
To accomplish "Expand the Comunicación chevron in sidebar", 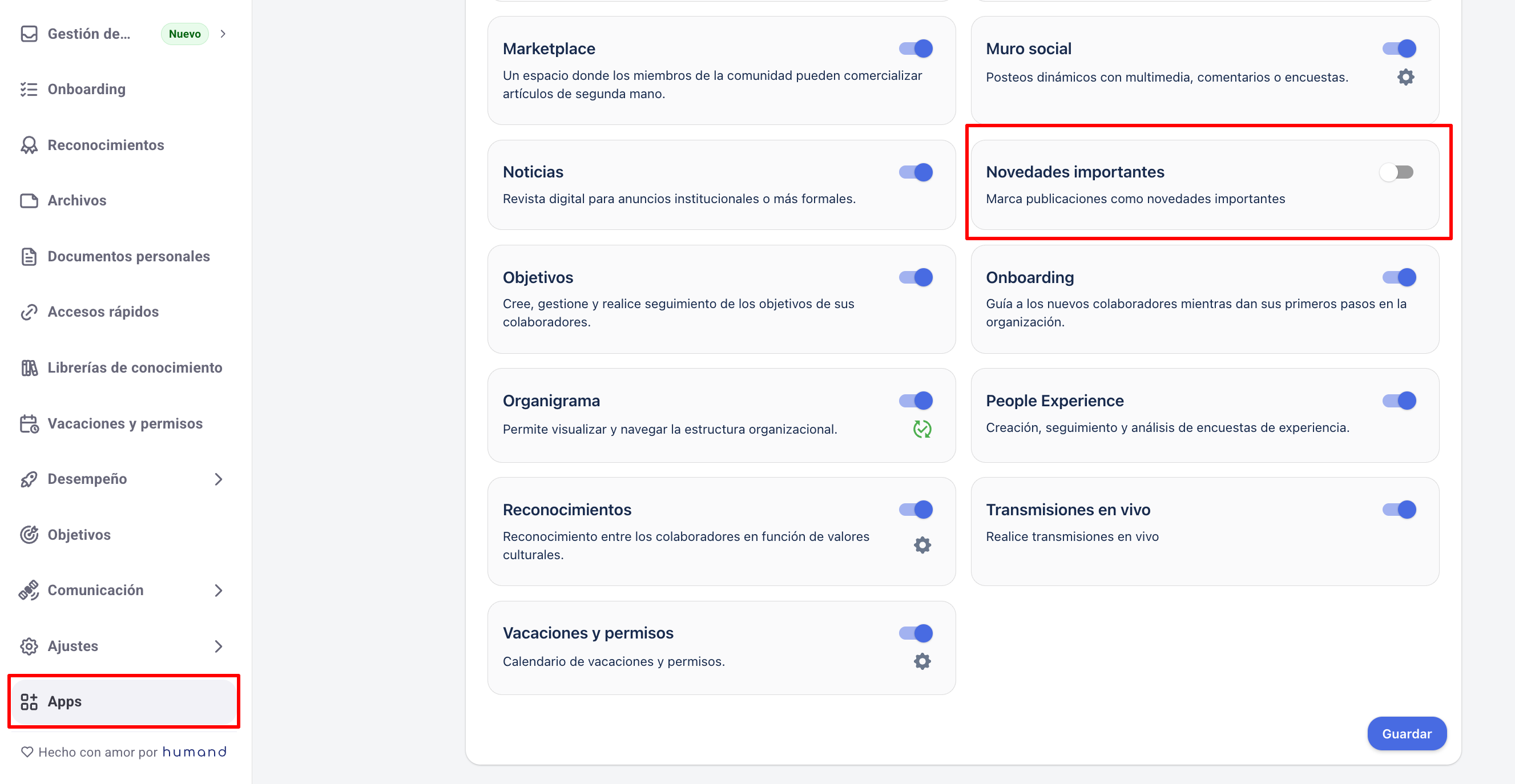I will click(218, 590).
